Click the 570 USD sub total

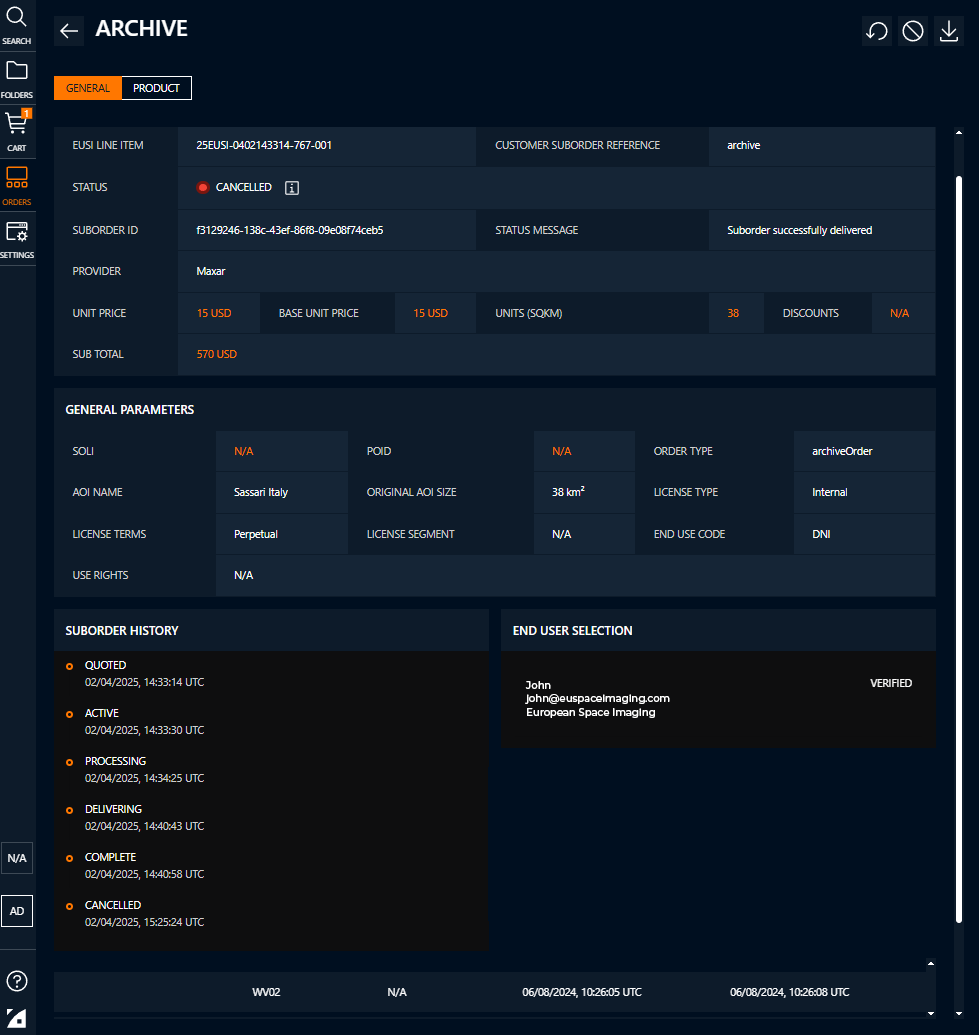tap(217, 354)
